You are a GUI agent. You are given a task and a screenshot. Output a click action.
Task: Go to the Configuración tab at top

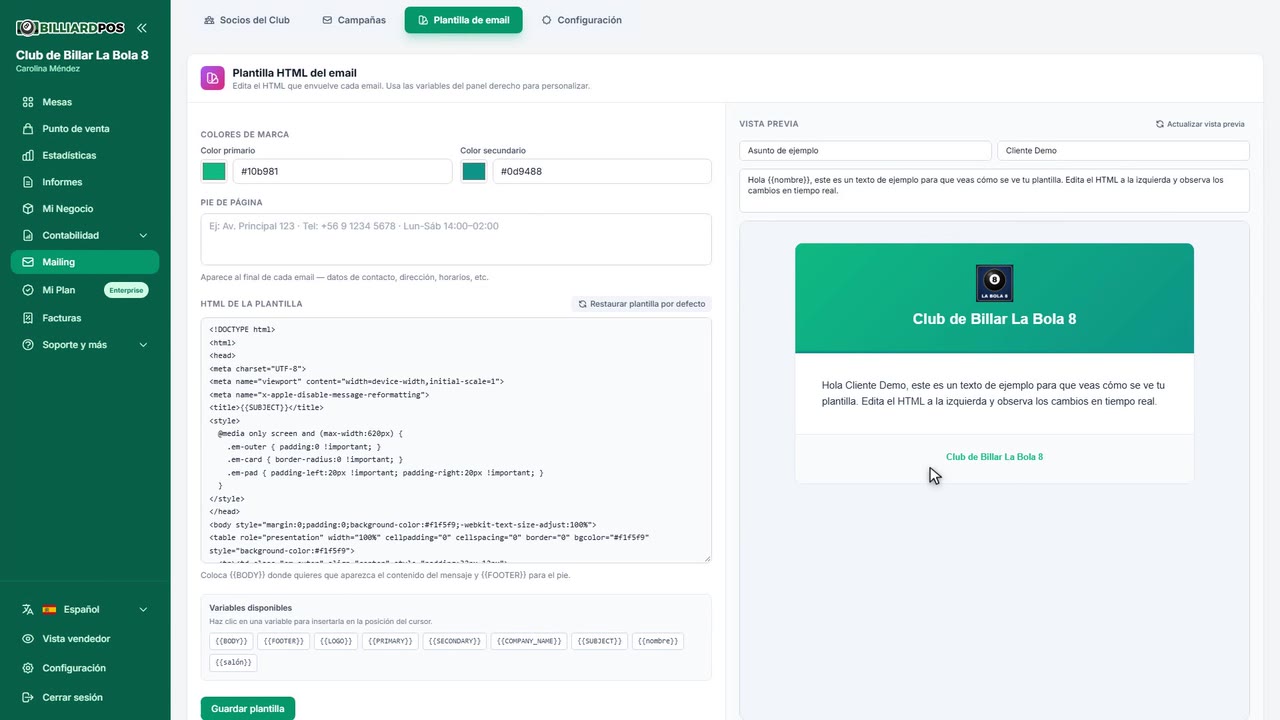[x=582, y=20]
